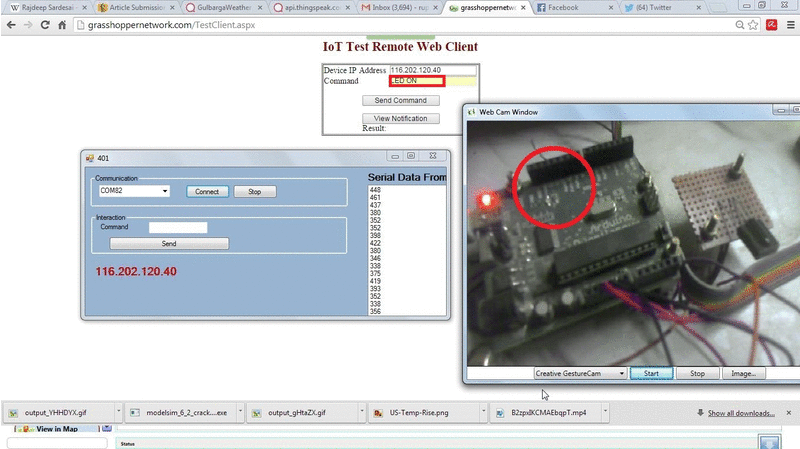Click Connect in the Communication group
Screen dimensions: 800x449
[207, 191]
